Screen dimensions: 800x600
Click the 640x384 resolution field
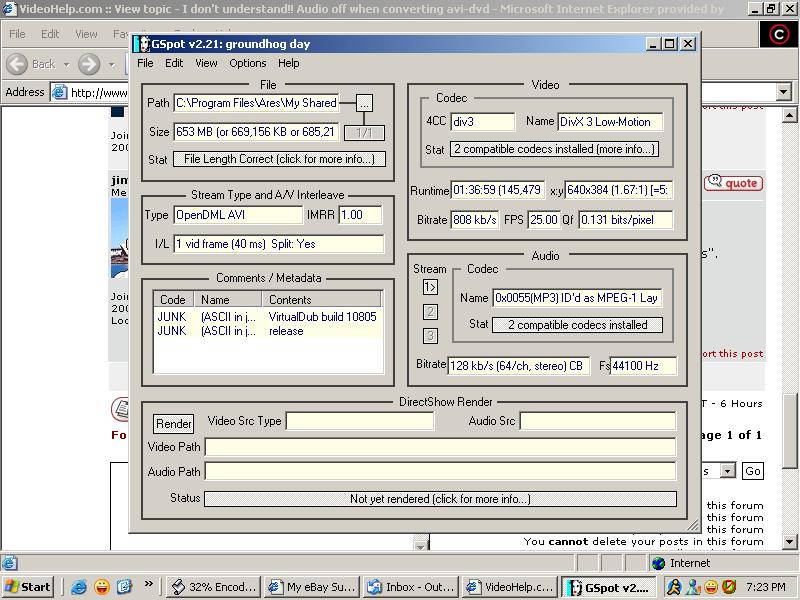click(x=619, y=190)
